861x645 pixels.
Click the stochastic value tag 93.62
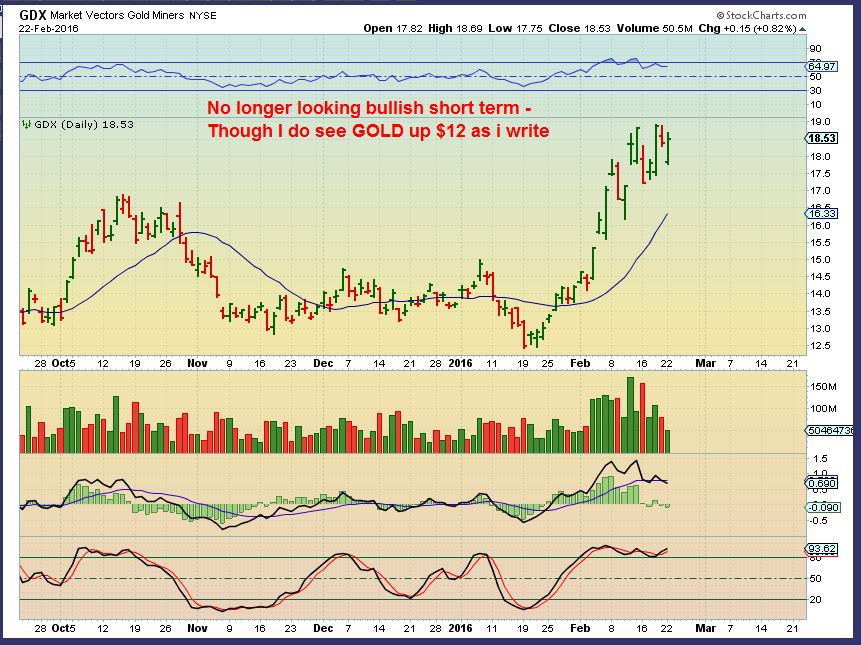click(822, 549)
